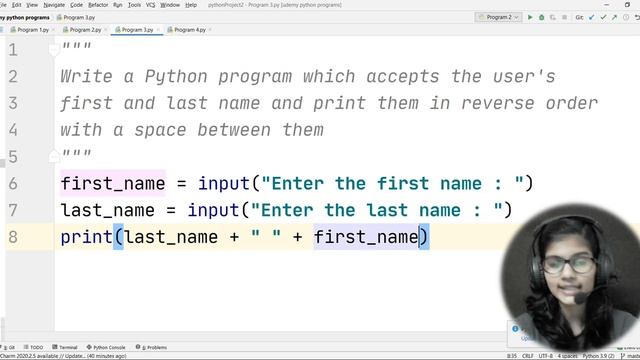640x360 pixels.
Task: Show Git history clock icon
Action: [626, 18]
